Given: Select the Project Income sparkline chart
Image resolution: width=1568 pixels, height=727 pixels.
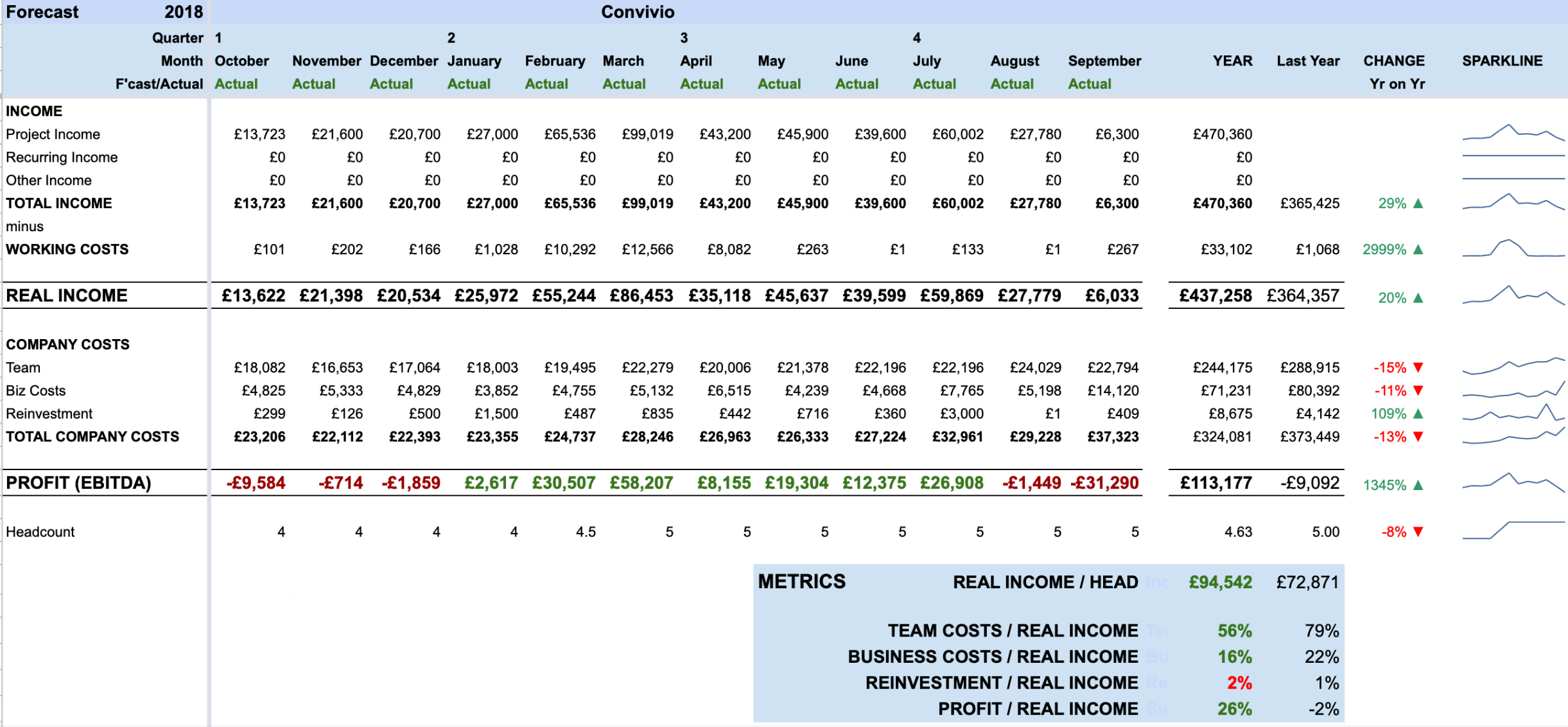Looking at the screenshot, I should point(1513,134).
